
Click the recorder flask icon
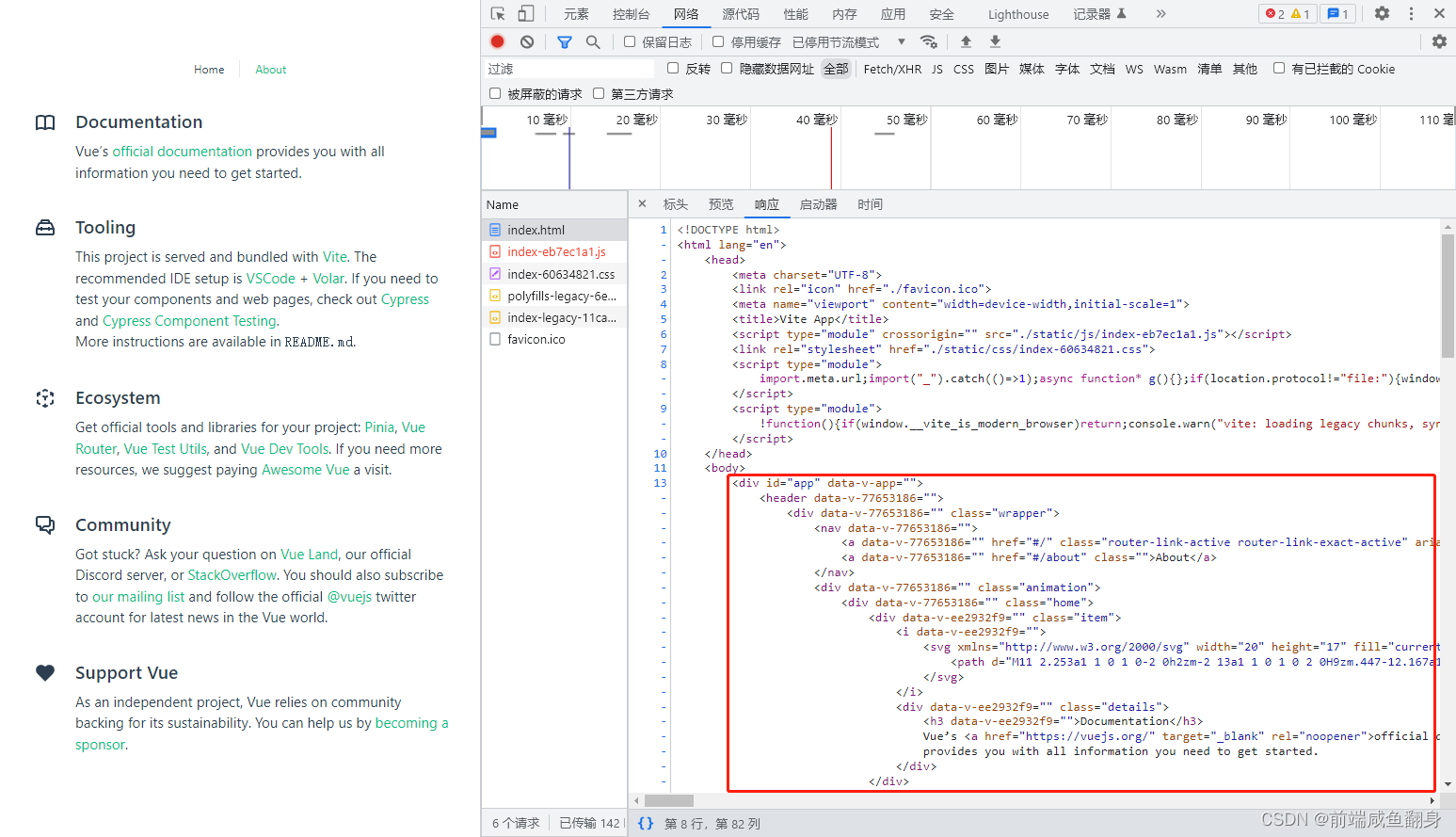coord(1121,14)
